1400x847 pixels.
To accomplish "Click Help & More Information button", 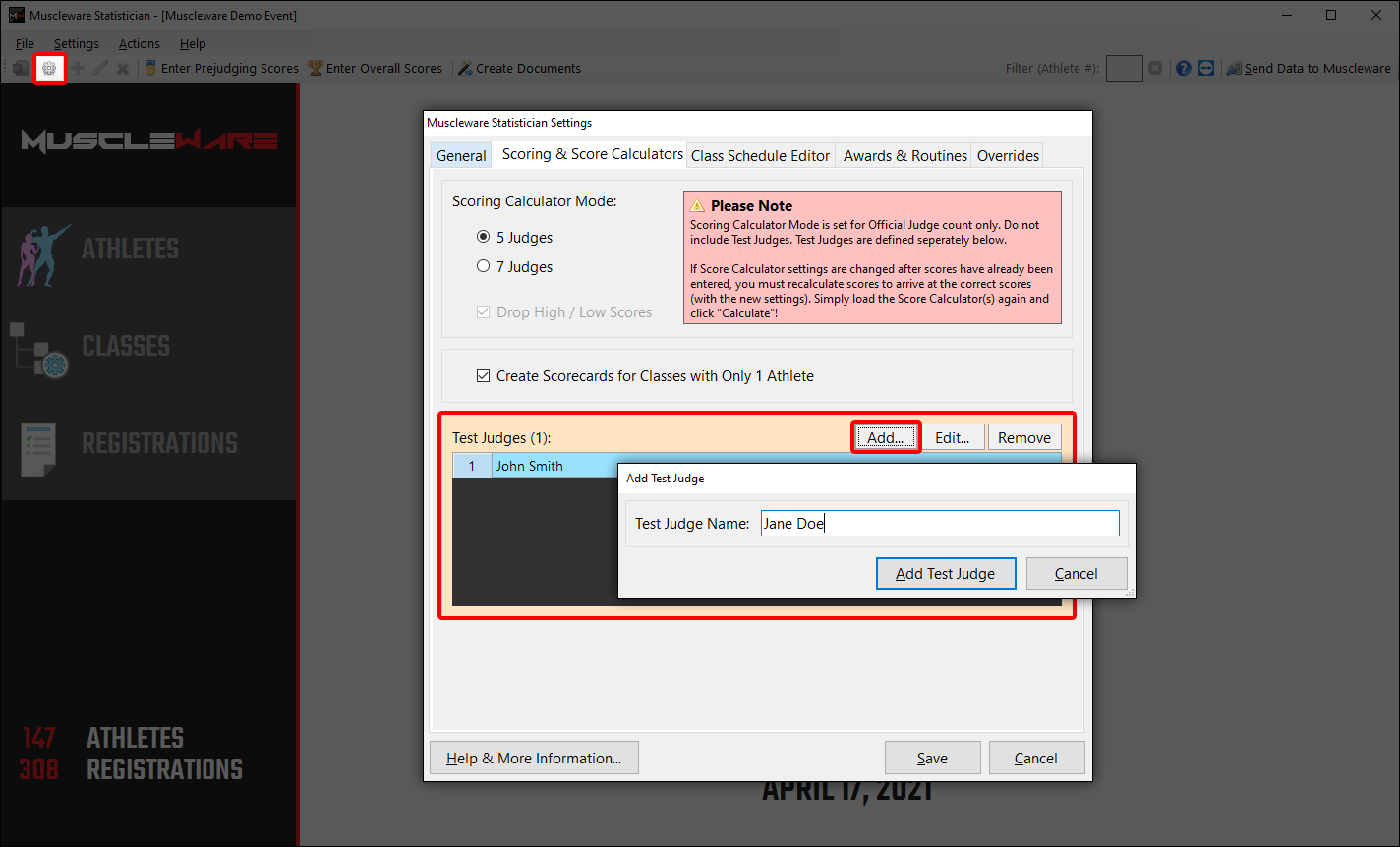I will click(534, 759).
